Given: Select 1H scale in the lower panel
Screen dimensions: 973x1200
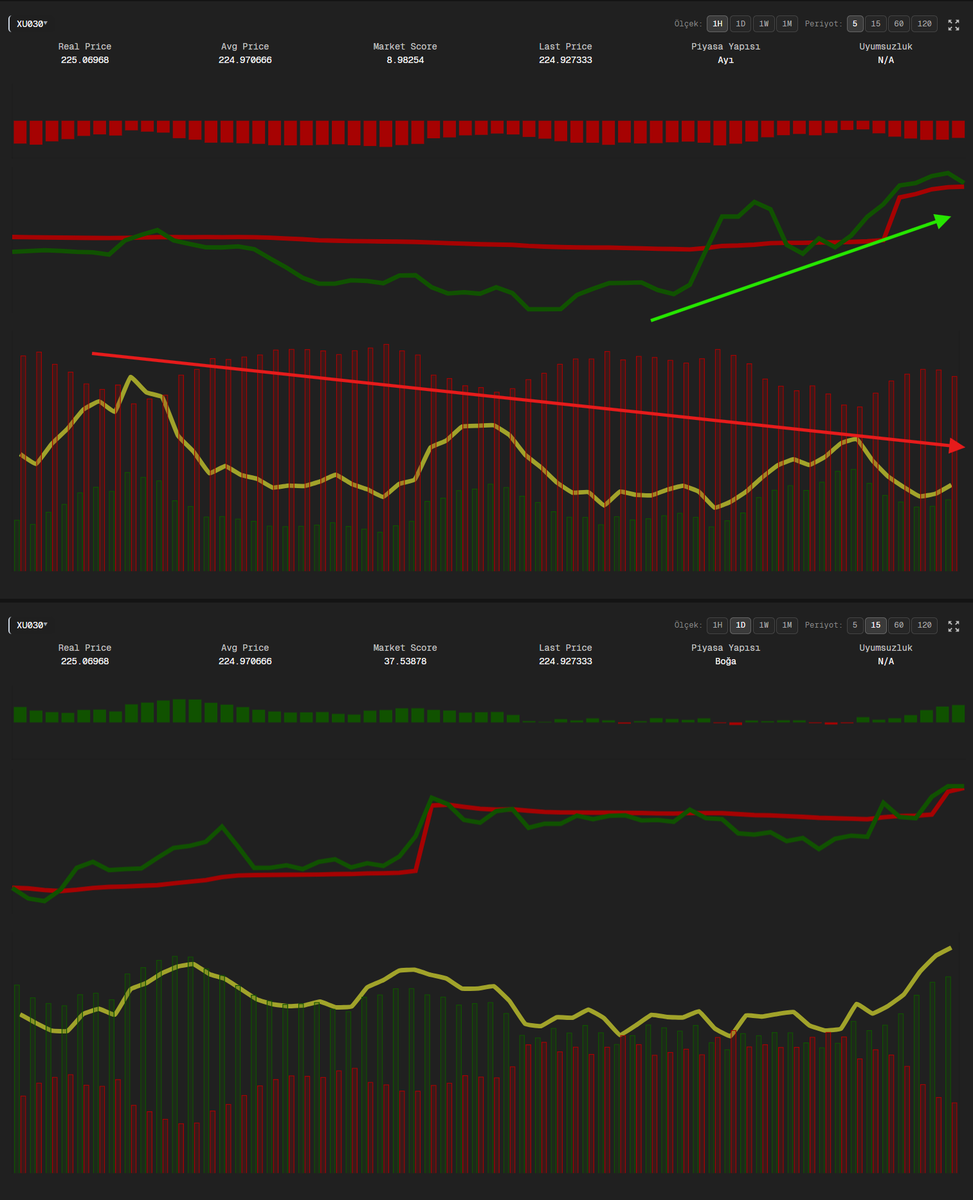Looking at the screenshot, I should pos(717,625).
